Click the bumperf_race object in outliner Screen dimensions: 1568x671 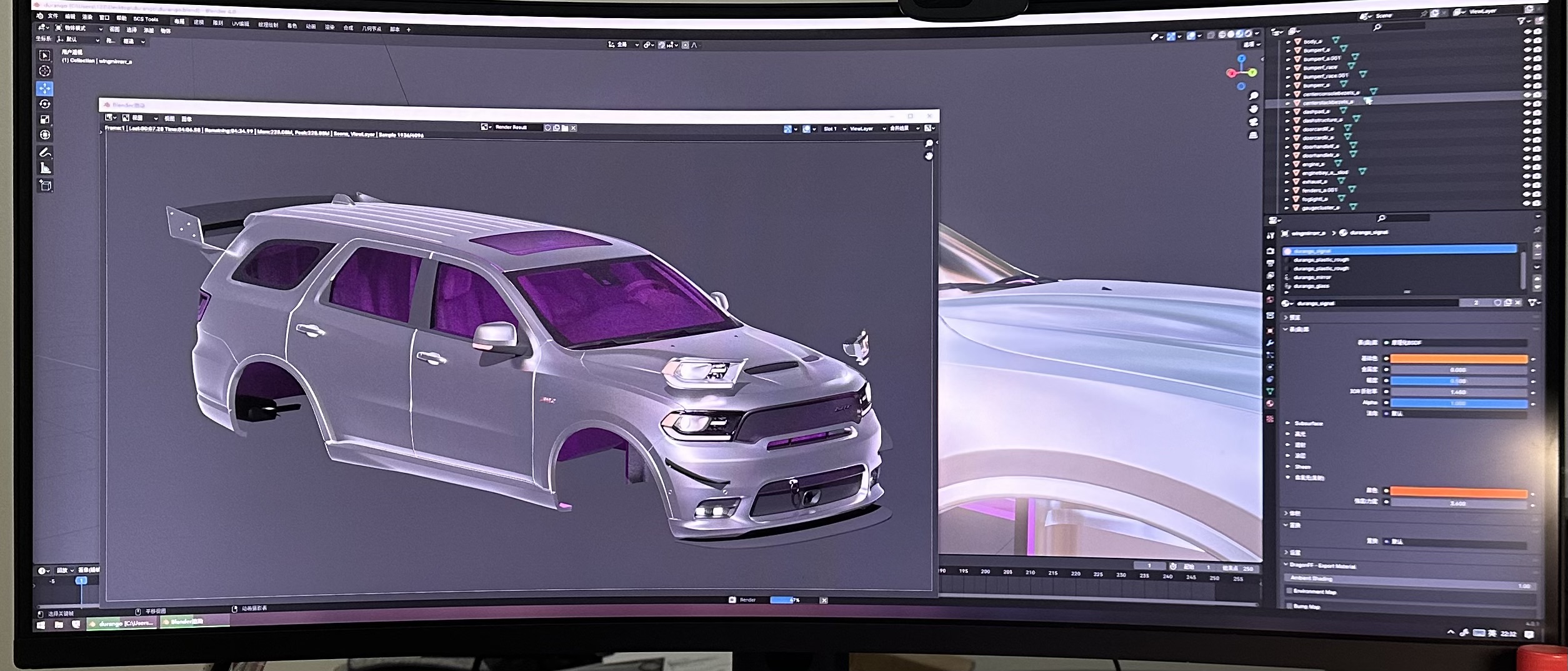coord(1319,67)
